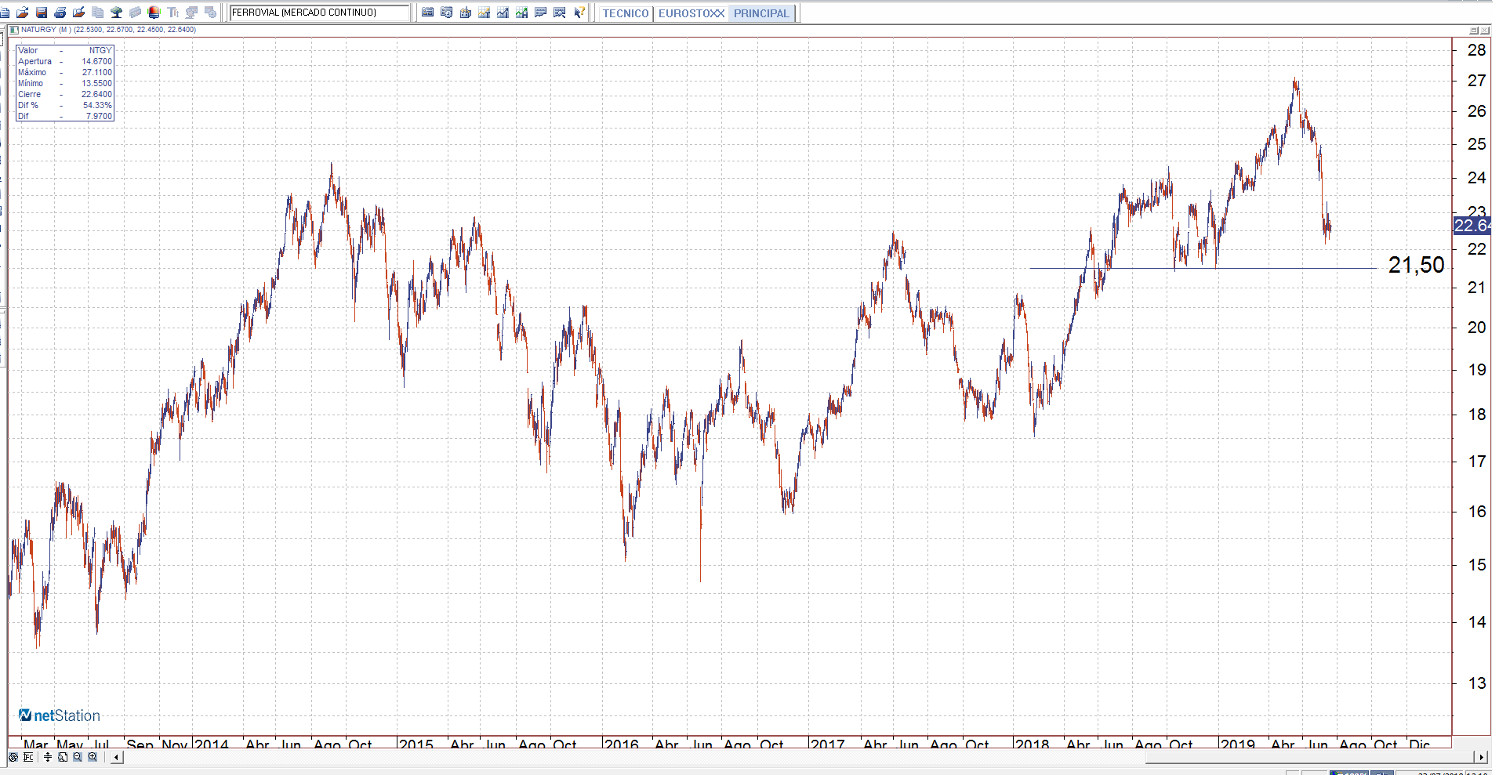Click the zoom out magnifier icon
This screenshot has height=775, width=1499.
[77, 757]
